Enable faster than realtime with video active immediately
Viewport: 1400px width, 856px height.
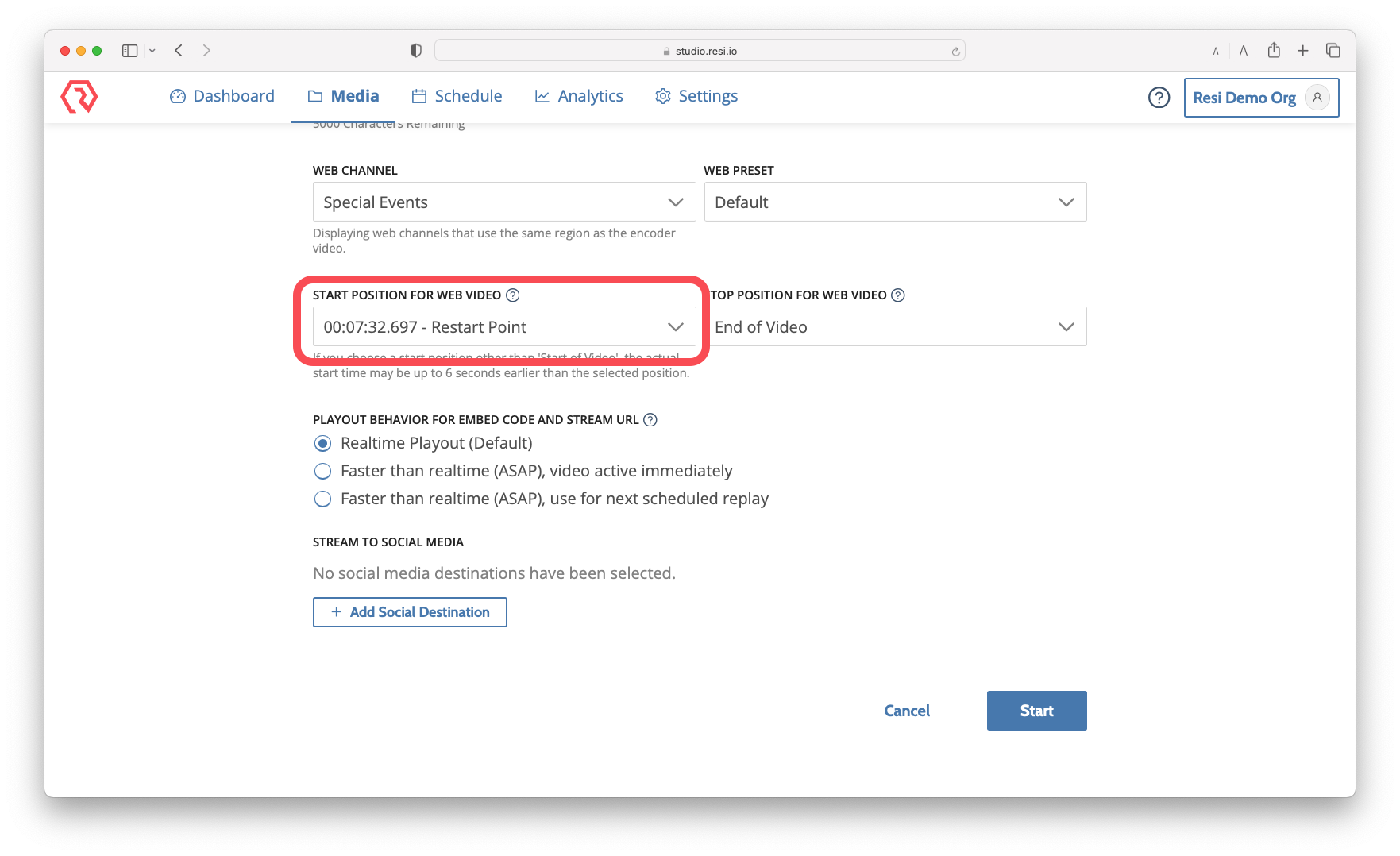coord(322,471)
